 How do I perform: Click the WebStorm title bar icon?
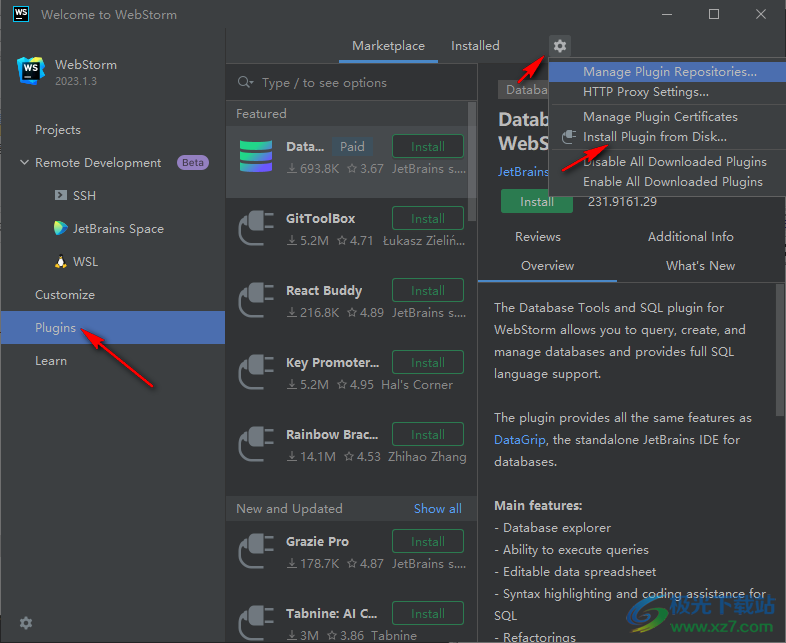click(21, 14)
